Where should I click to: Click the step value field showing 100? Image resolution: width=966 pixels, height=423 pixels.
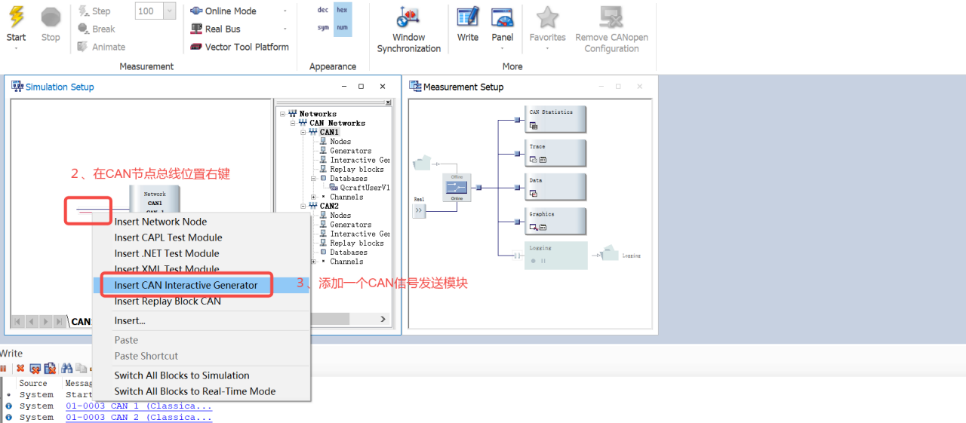[x=150, y=11]
